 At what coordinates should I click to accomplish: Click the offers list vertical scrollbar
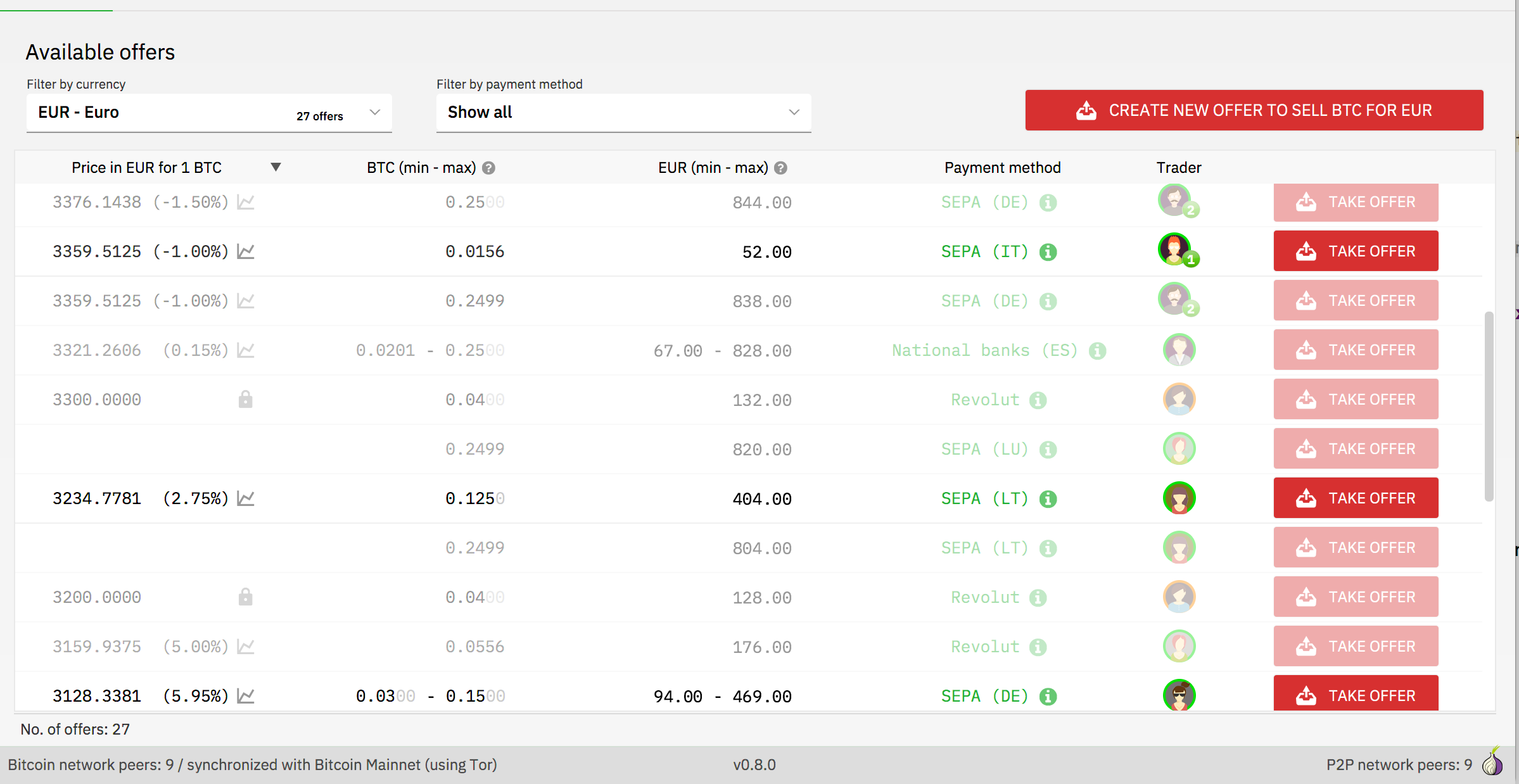1489,407
